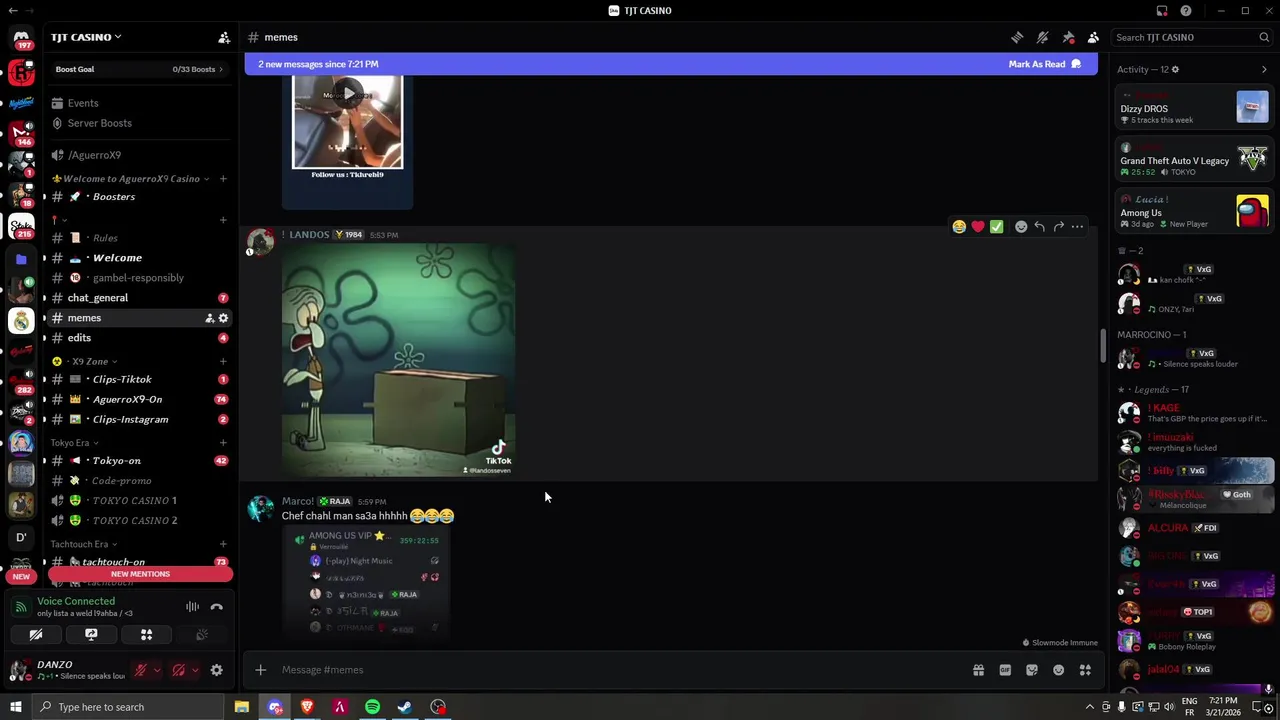The image size is (1280, 720).
Task: Open More options on LANDOS message
Action: click(1077, 227)
